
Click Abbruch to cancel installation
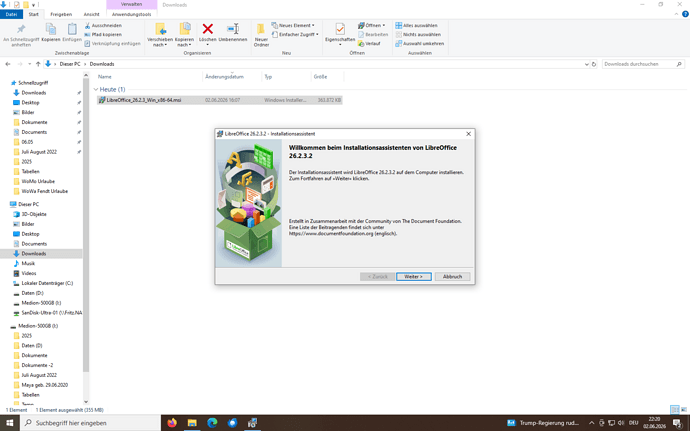point(452,276)
